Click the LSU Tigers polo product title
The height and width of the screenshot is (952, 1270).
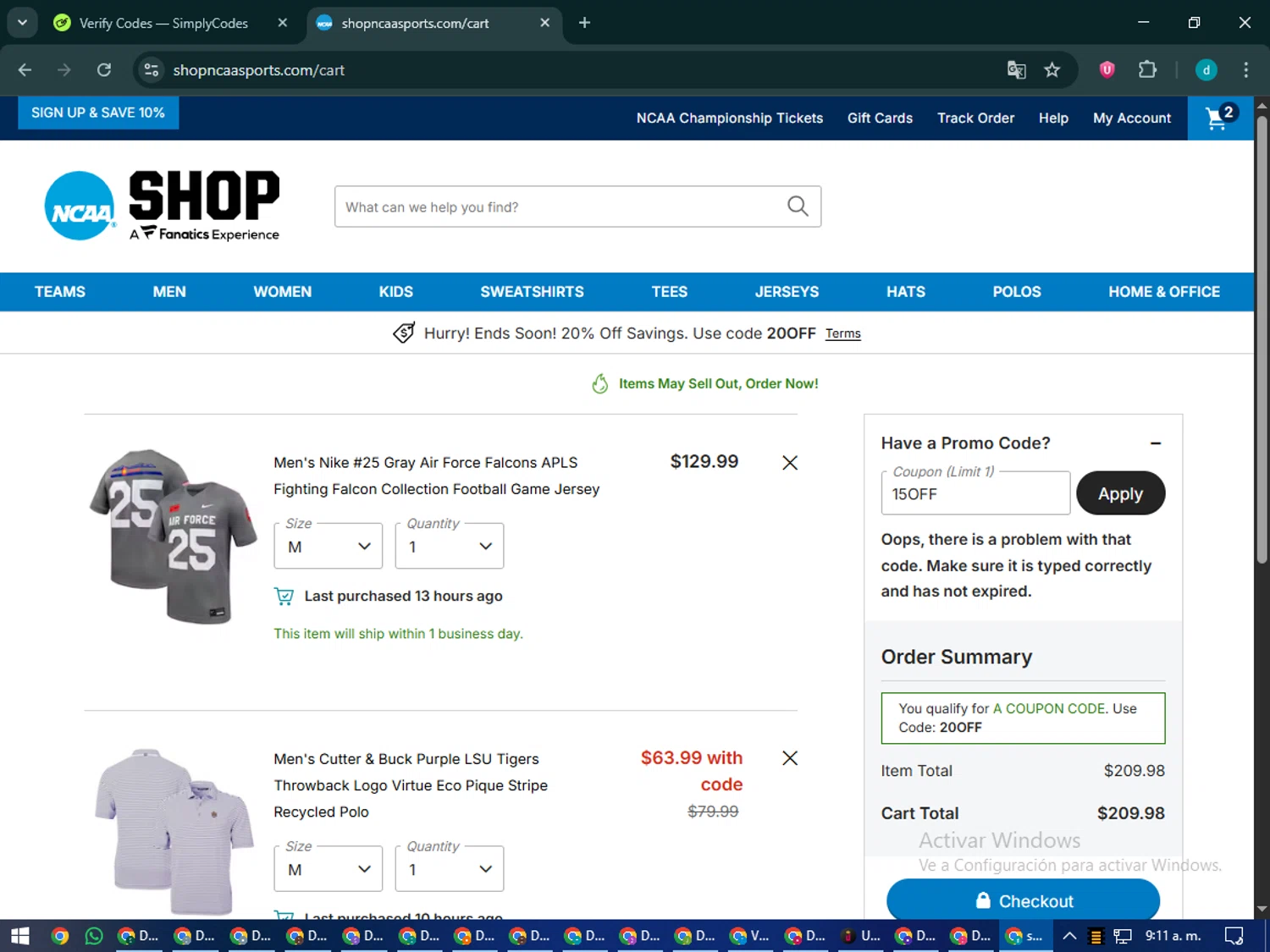coord(411,785)
